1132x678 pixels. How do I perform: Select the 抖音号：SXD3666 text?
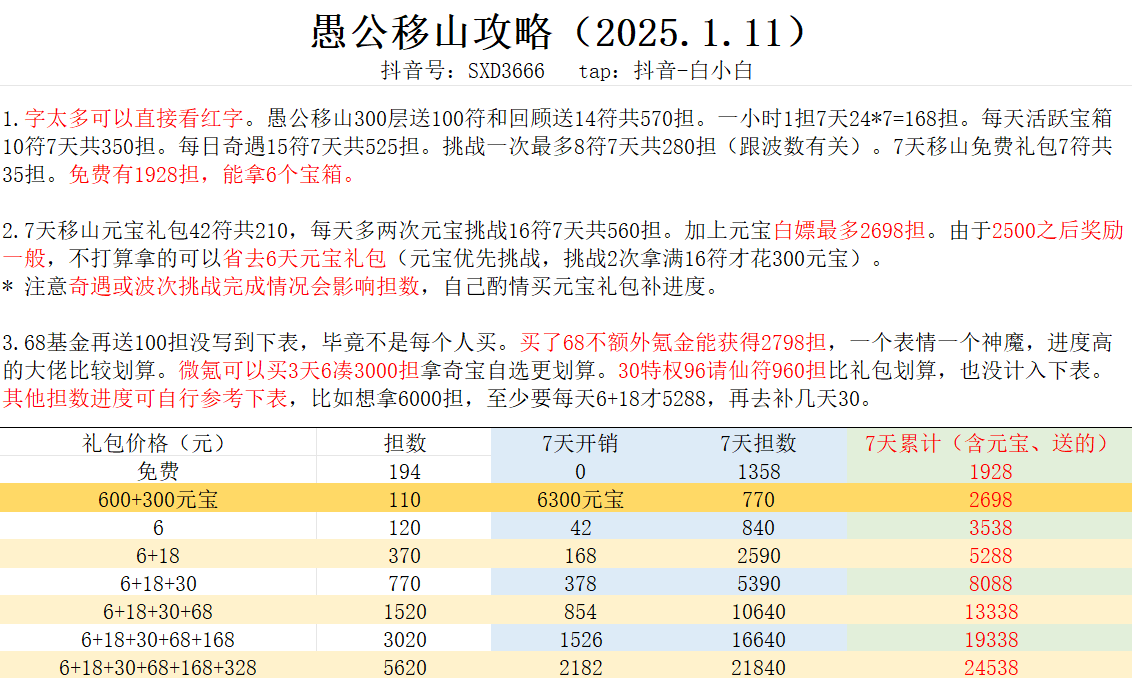(x=463, y=71)
